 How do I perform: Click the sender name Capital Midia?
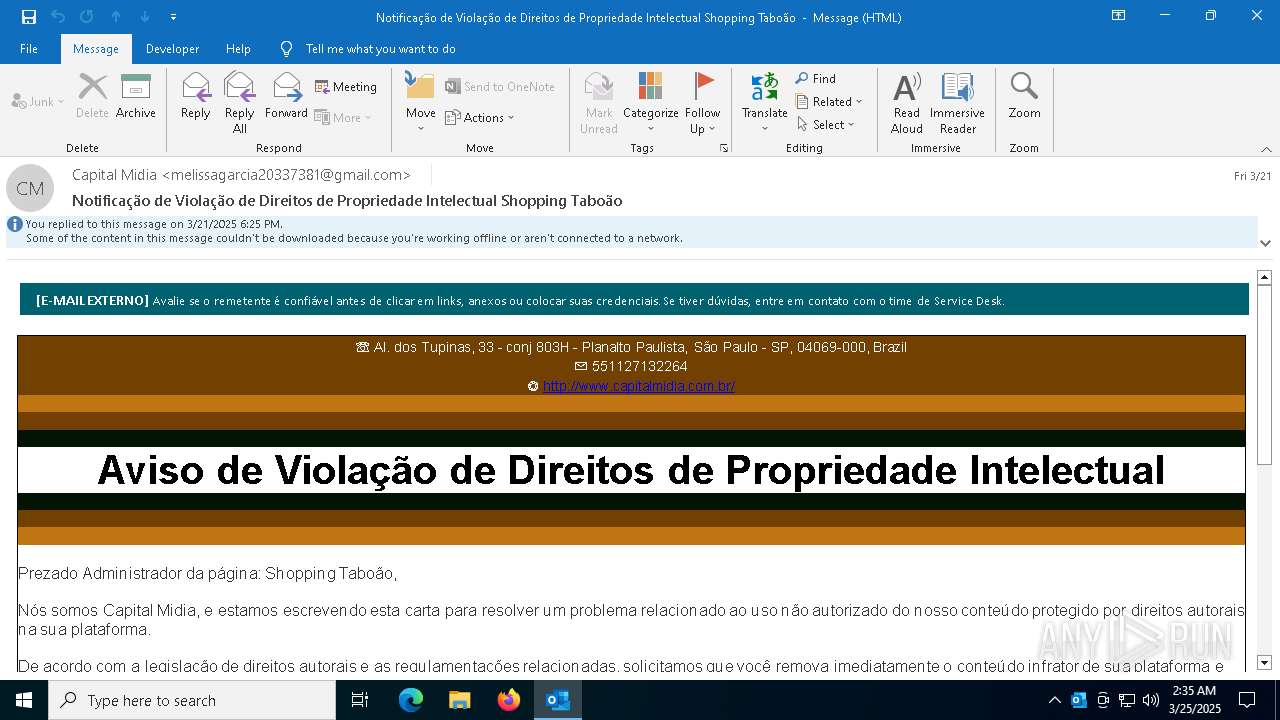point(114,175)
